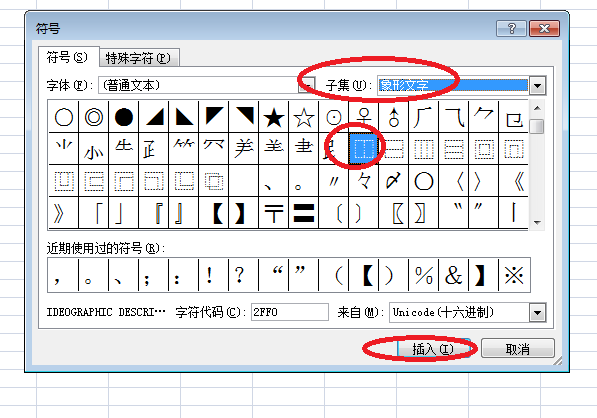This screenshot has height=418, width=597.
Task: Pick the percent sign from recent symbols
Action: coord(424,275)
